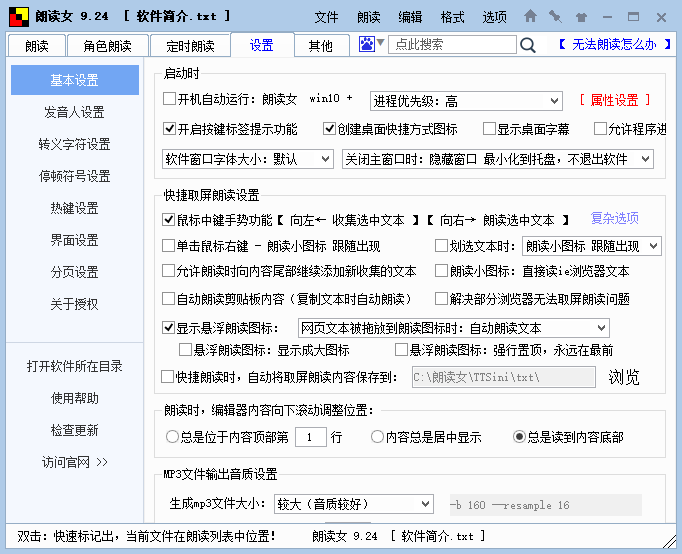This screenshot has width=682, height=554.
Task: Click the pin window icon
Action: (x=555, y=16)
